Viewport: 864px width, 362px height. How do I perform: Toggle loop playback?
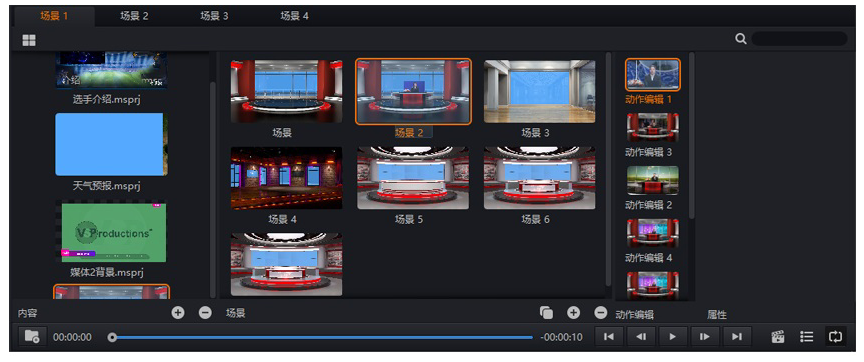pos(835,336)
